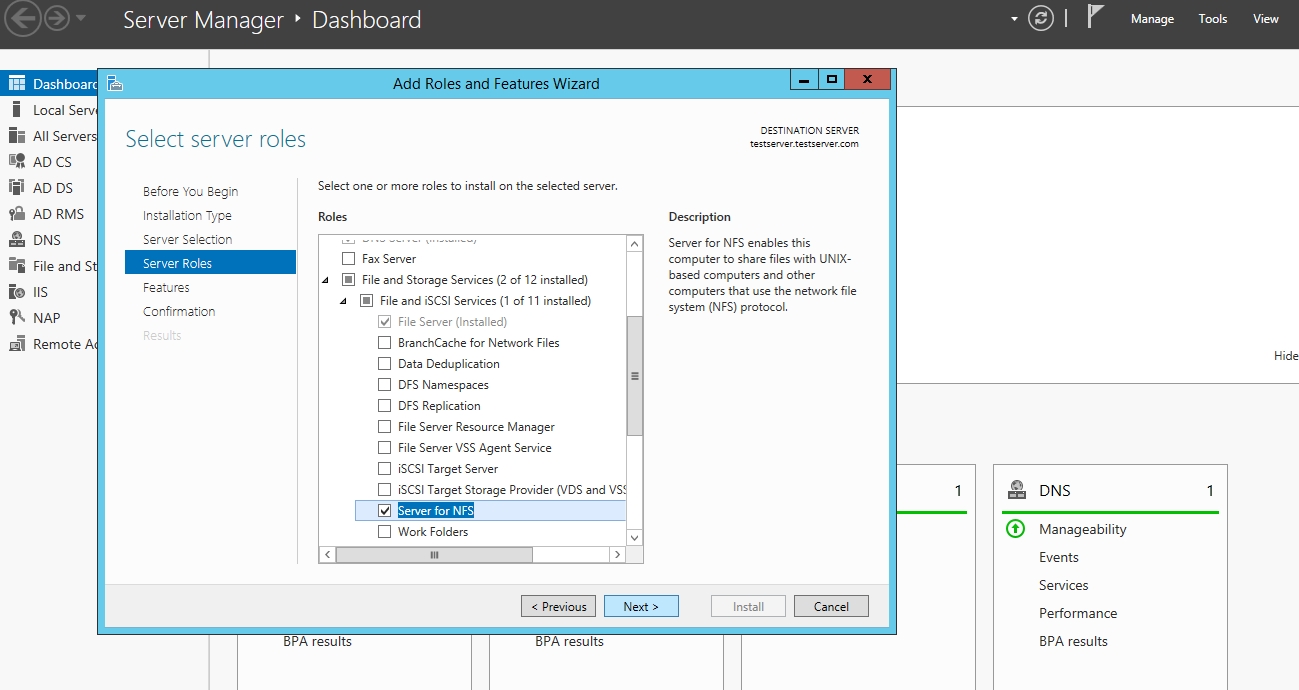Open the DNS sidebar item icon

pyautogui.click(x=17, y=240)
